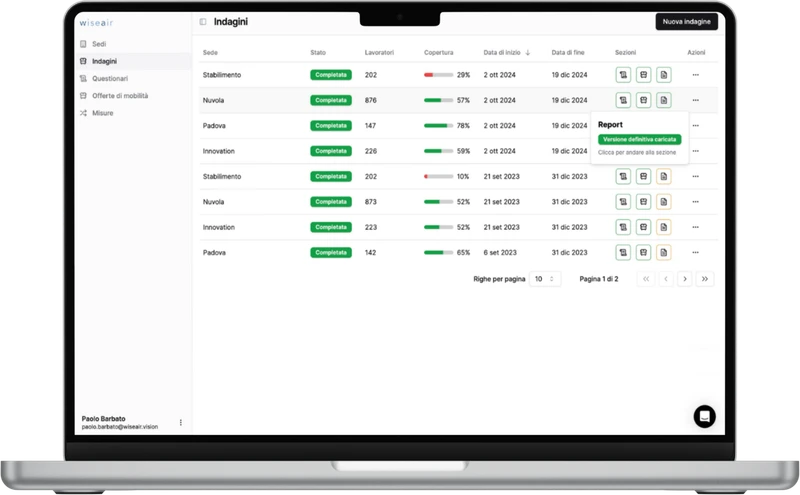
Task: Select the Copertura column header
Action: coord(438,53)
